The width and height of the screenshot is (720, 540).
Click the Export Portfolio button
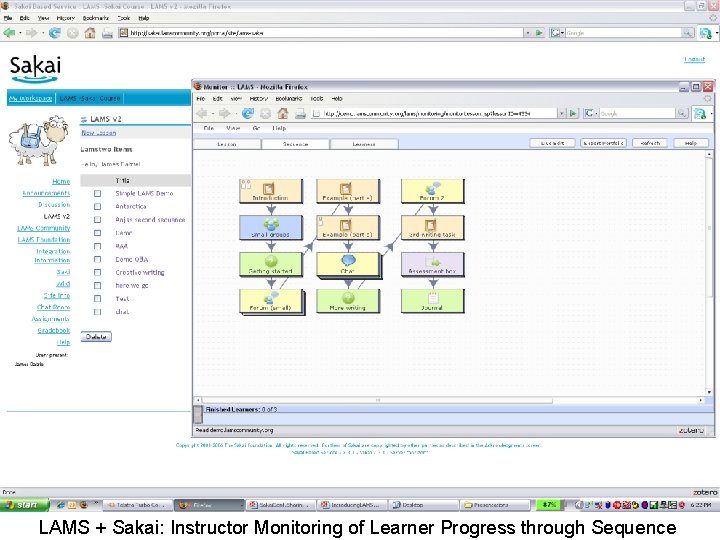(x=603, y=143)
